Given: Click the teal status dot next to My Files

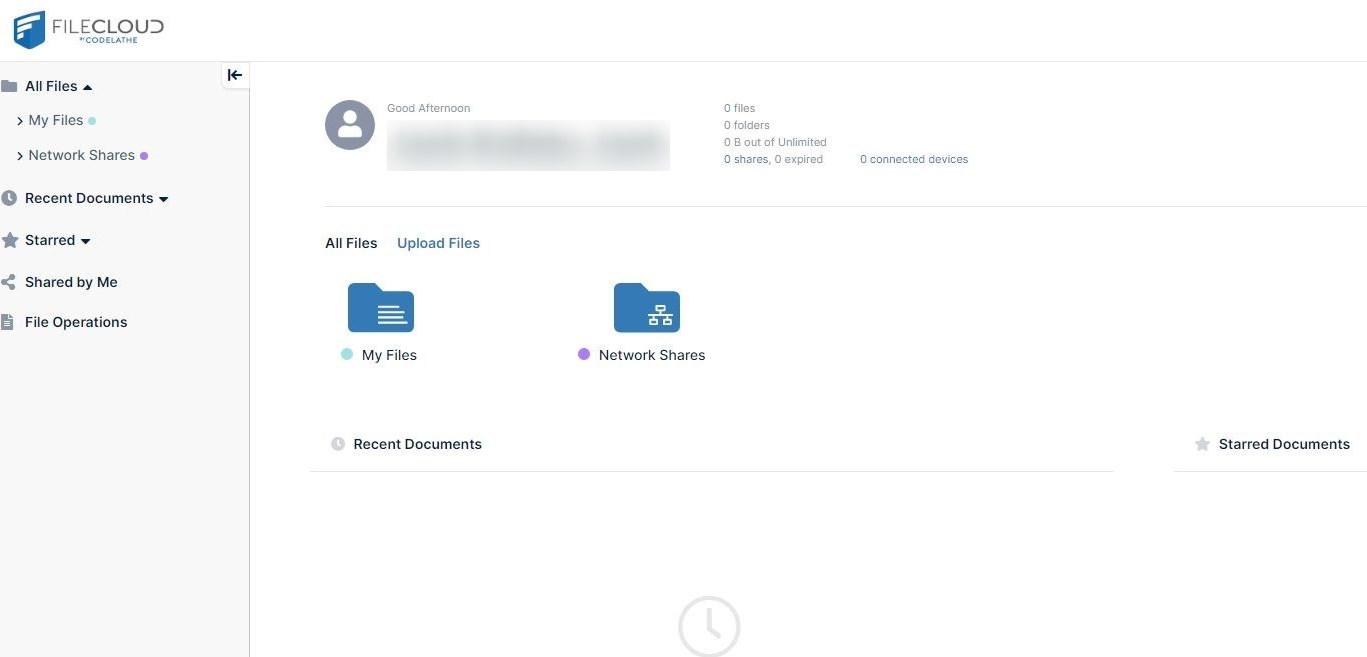Looking at the screenshot, I should tap(91, 120).
